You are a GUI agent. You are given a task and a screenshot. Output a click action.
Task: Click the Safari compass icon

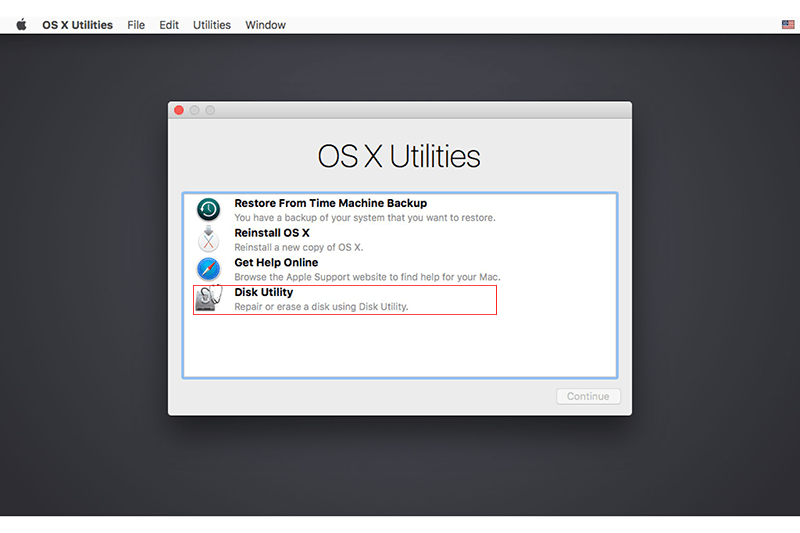pos(209,269)
